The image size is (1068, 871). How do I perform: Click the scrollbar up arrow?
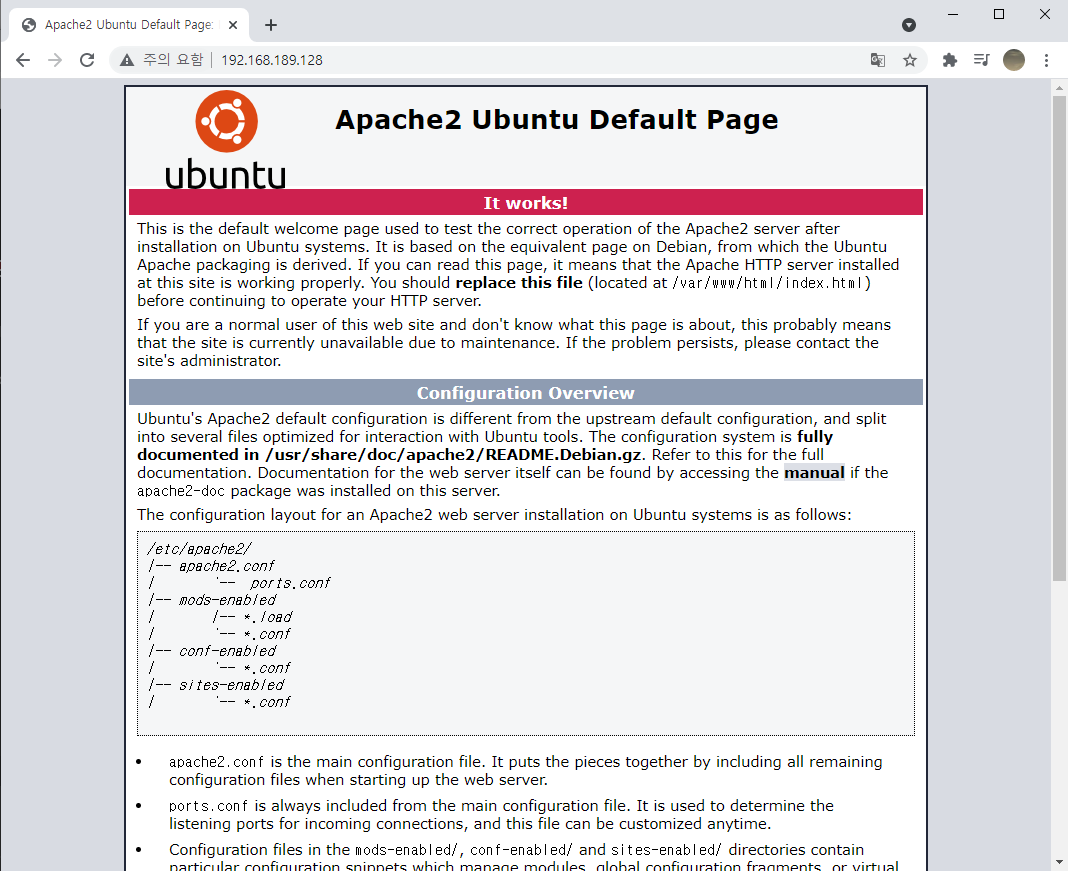click(1059, 87)
